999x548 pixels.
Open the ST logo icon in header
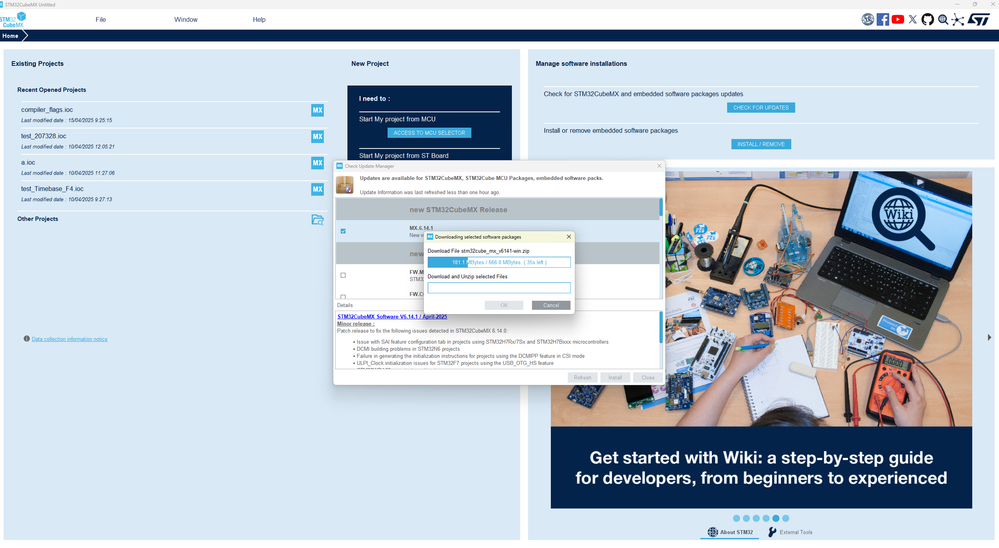point(979,20)
